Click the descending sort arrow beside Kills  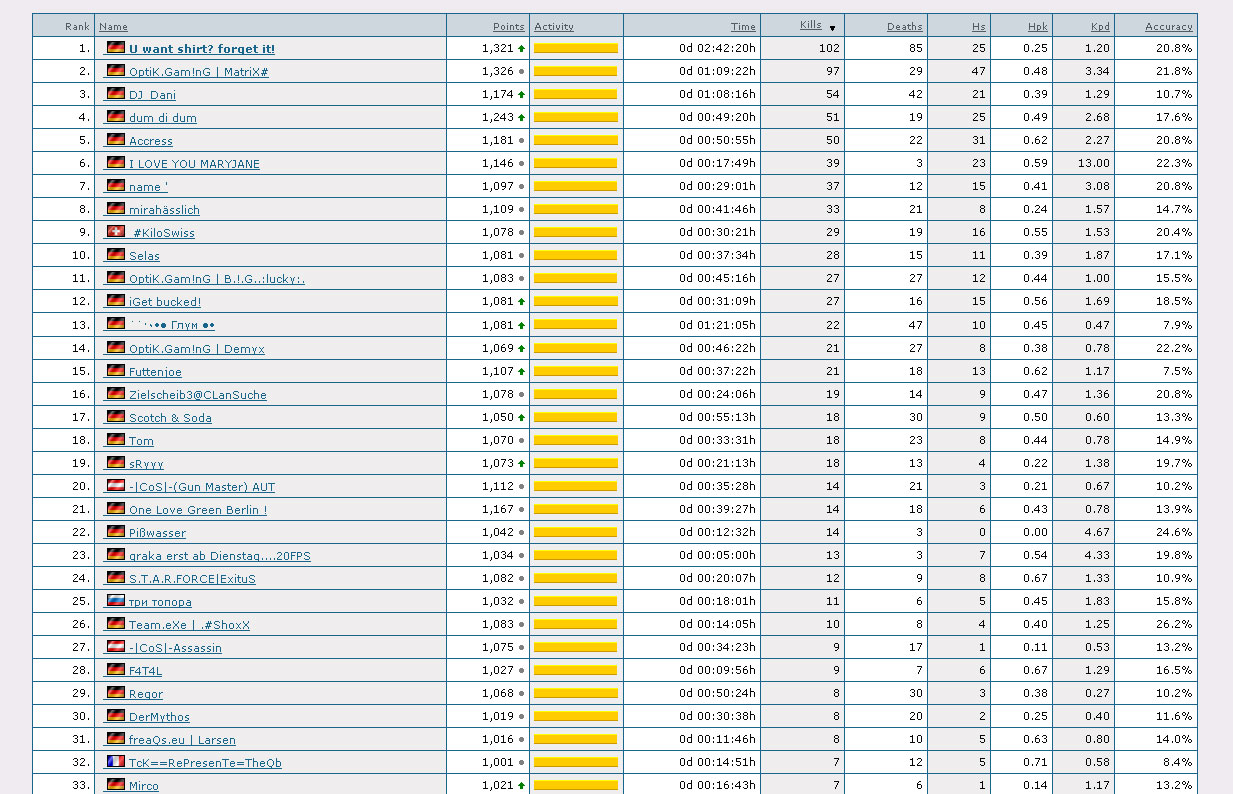[832, 28]
